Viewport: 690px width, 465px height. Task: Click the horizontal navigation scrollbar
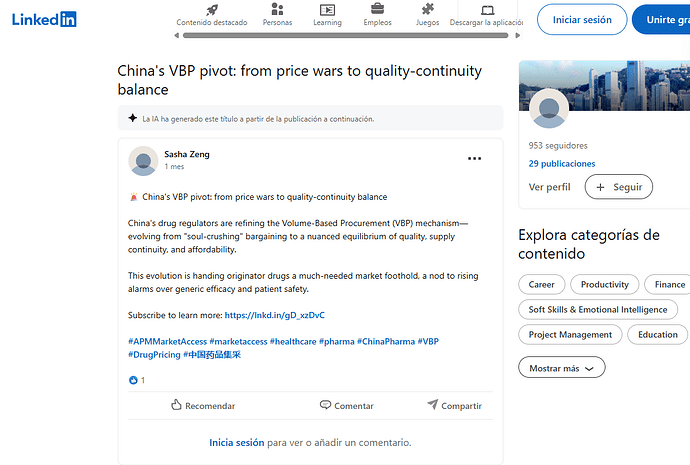click(x=345, y=36)
